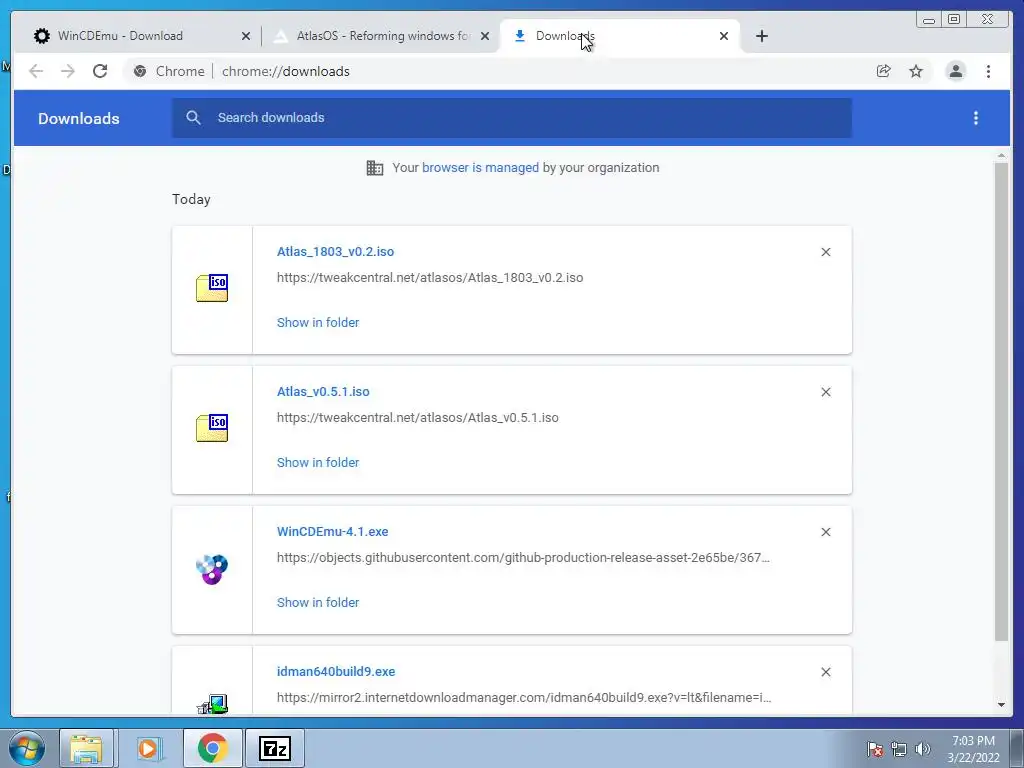Image resolution: width=1024 pixels, height=768 pixels.
Task: Remove WinCDEmu-4.1.exe from list
Action: pyautogui.click(x=825, y=532)
